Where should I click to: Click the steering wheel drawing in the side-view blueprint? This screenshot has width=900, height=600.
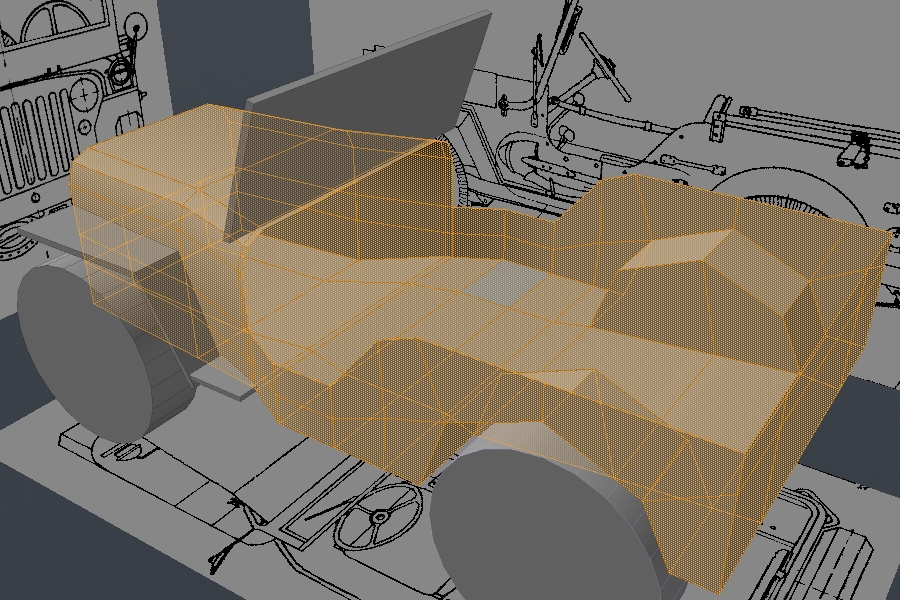(x=604, y=67)
